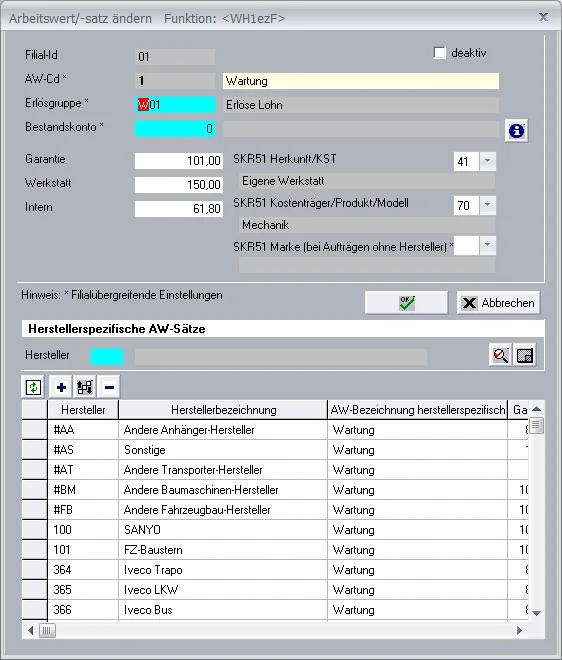Viewport: 562px width, 660px height.
Task: Click the horizontal scrollbar right arrow
Action: (x=519, y=631)
